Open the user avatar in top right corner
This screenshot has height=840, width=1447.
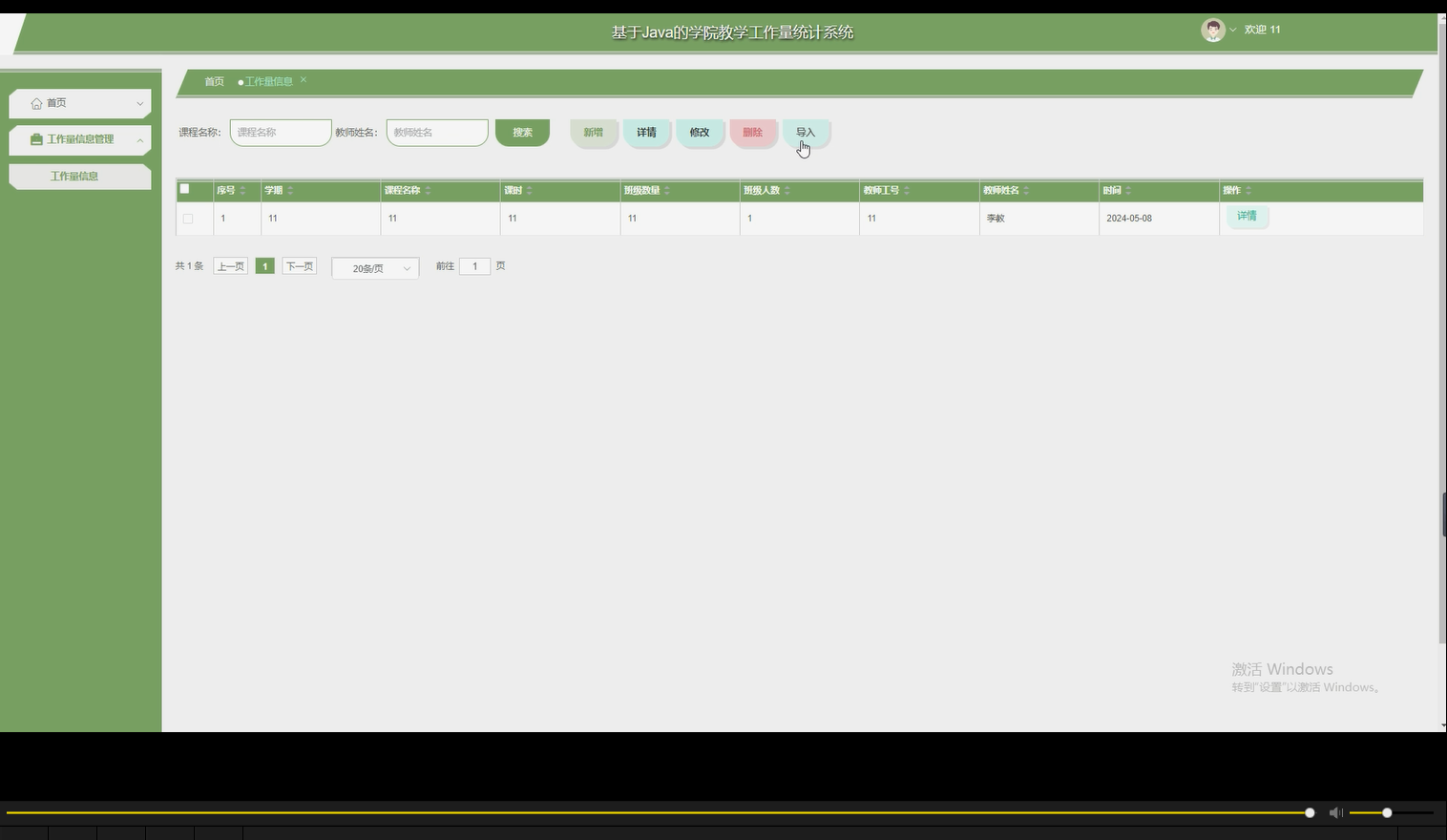[x=1212, y=30]
